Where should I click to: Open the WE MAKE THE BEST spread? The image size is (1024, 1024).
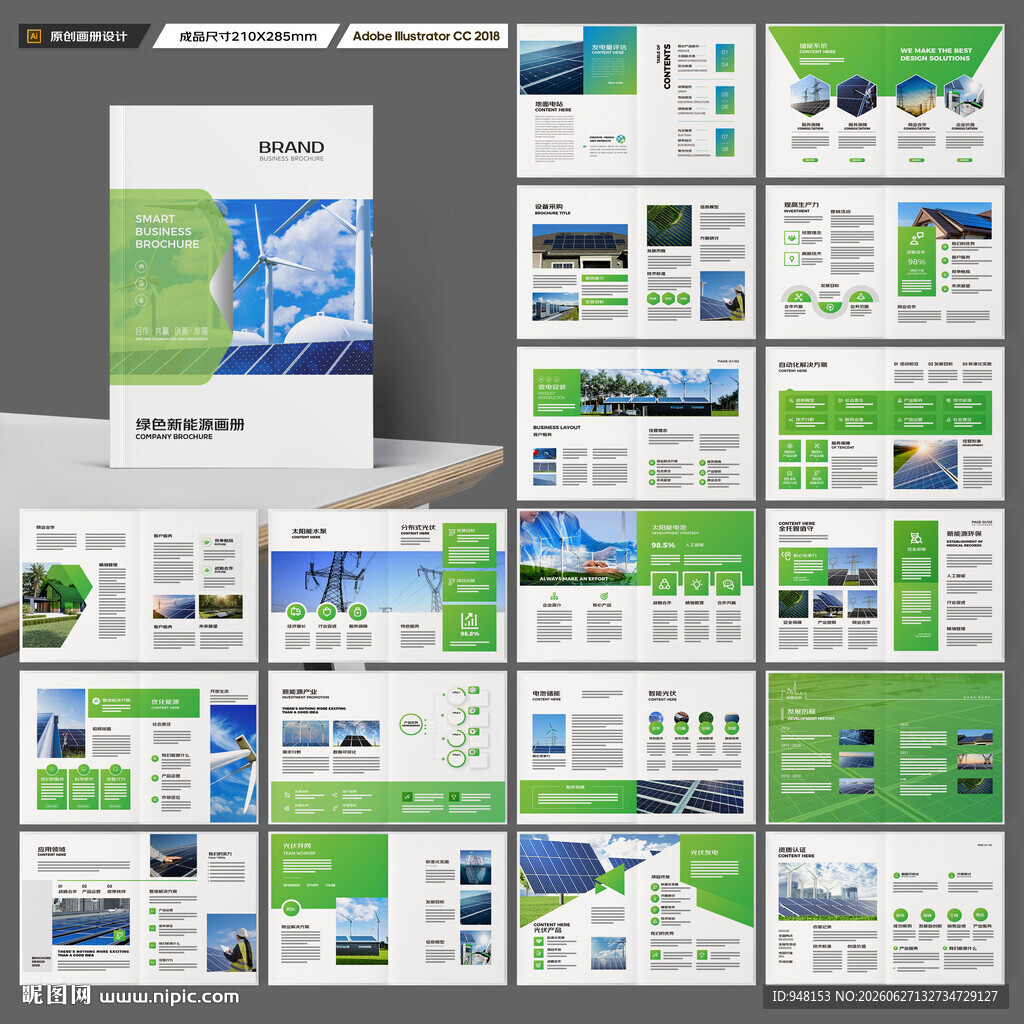click(x=885, y=101)
